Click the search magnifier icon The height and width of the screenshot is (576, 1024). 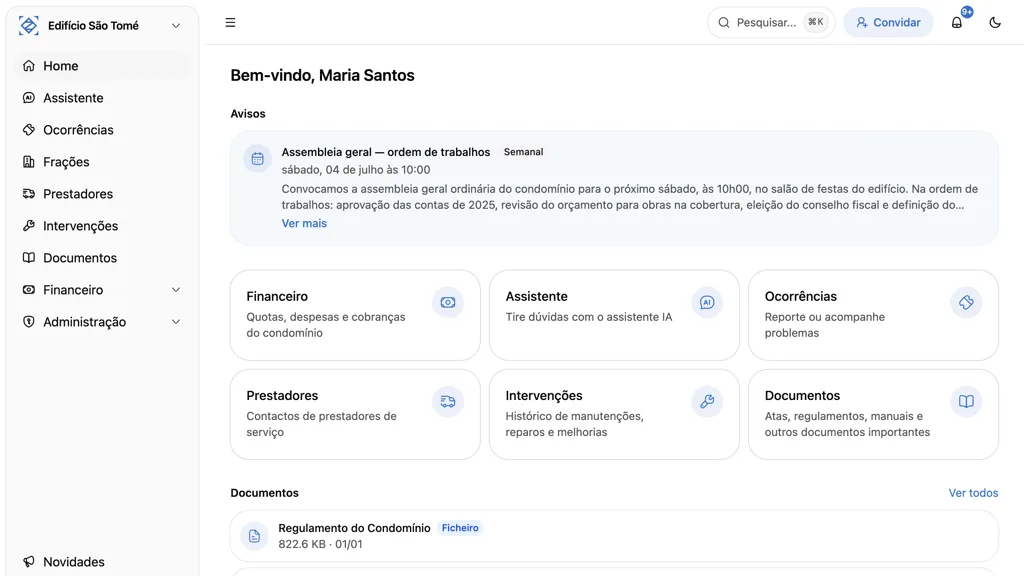[724, 23]
